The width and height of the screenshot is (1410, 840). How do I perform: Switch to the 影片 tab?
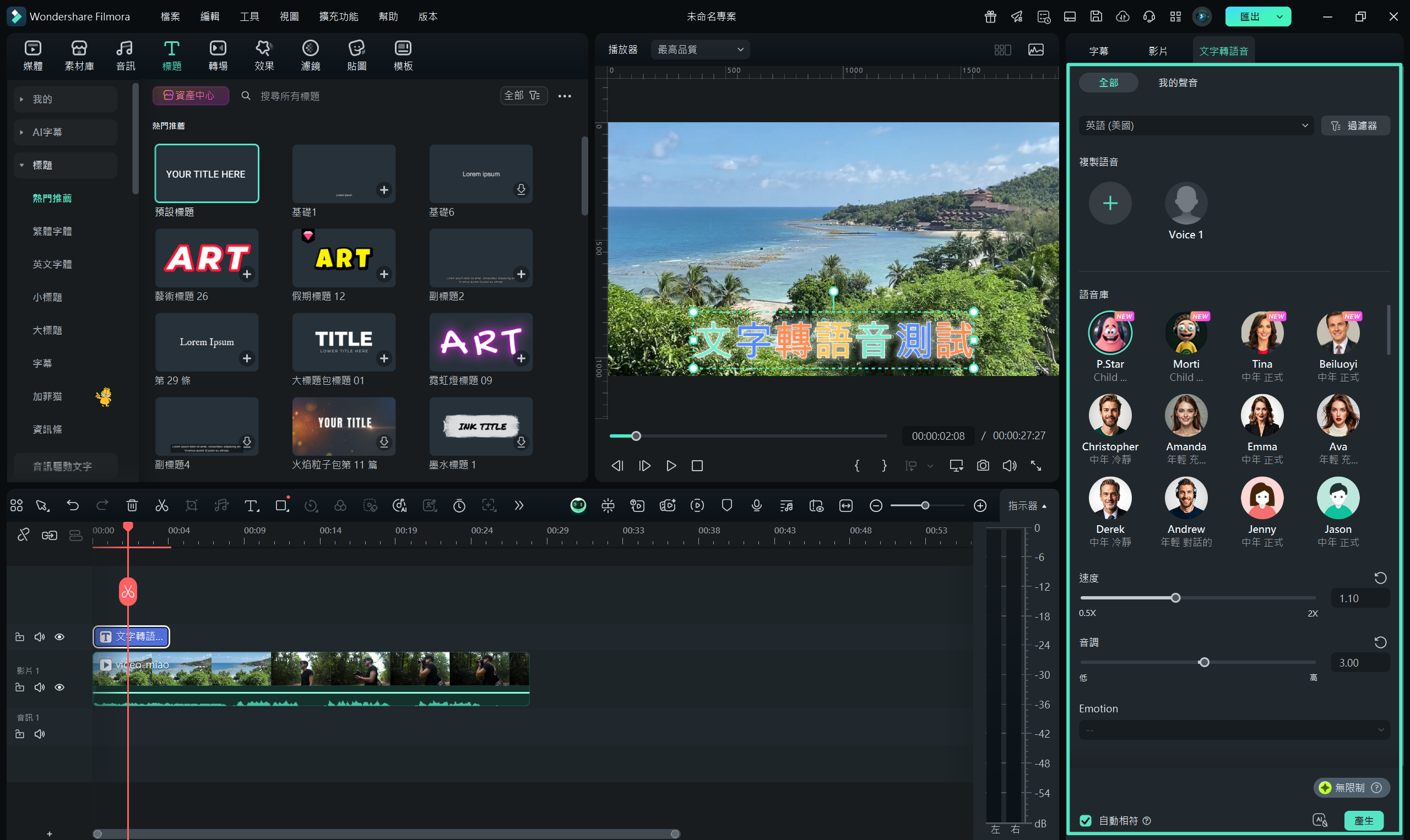[1157, 51]
